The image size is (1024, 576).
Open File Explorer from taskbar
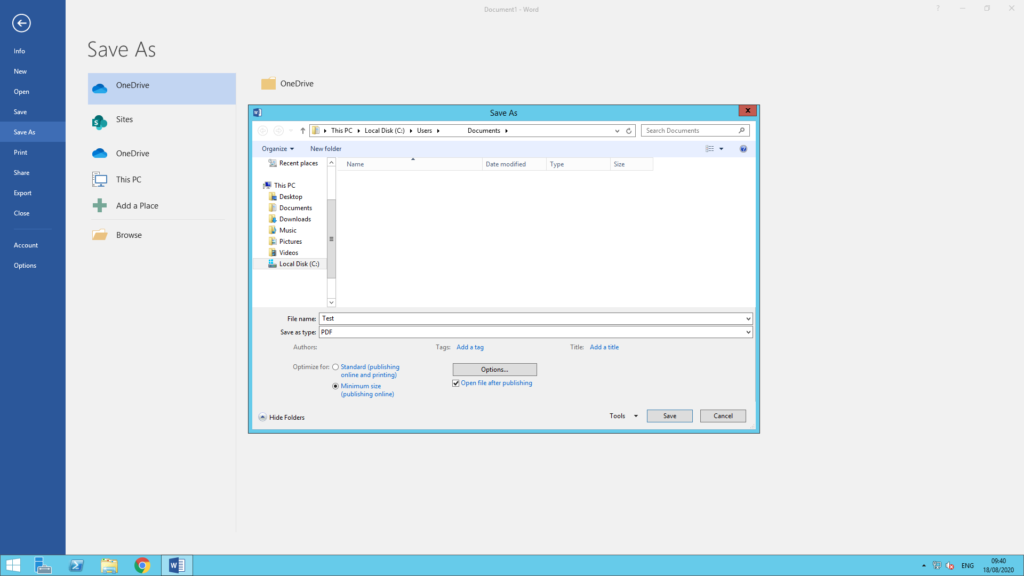(109, 565)
